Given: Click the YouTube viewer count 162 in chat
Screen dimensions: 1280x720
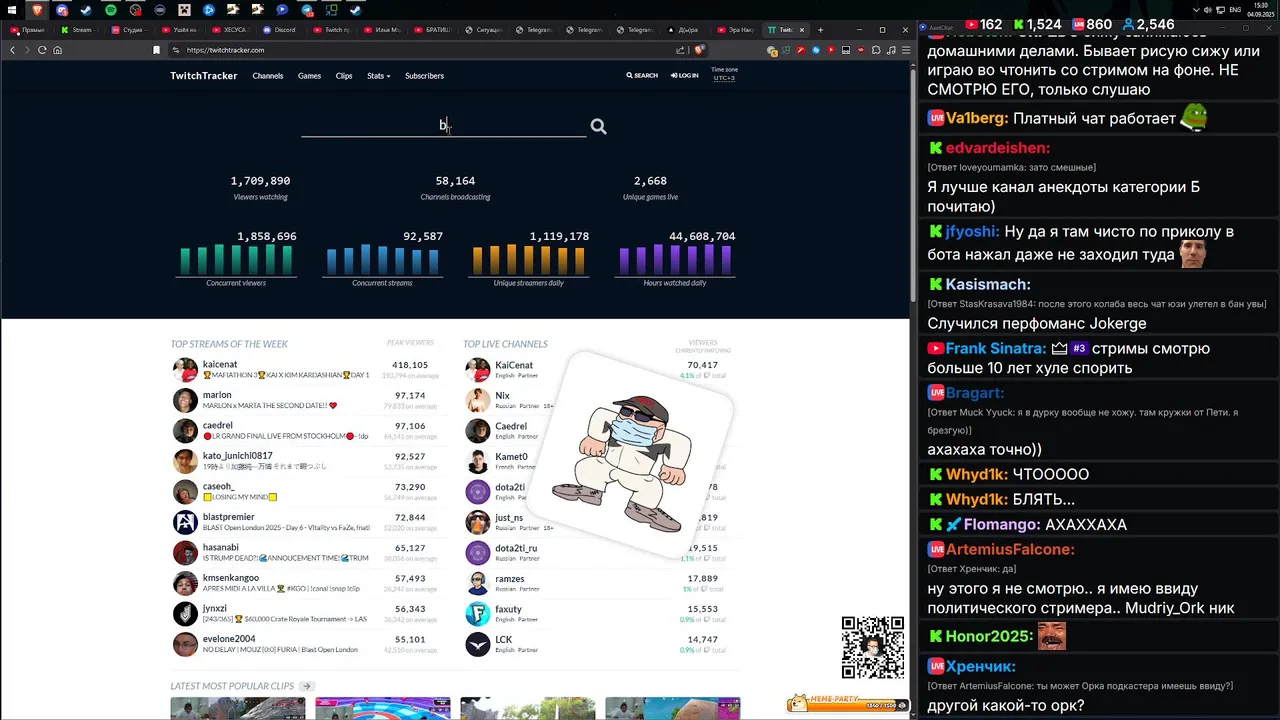Looking at the screenshot, I should [x=984, y=24].
